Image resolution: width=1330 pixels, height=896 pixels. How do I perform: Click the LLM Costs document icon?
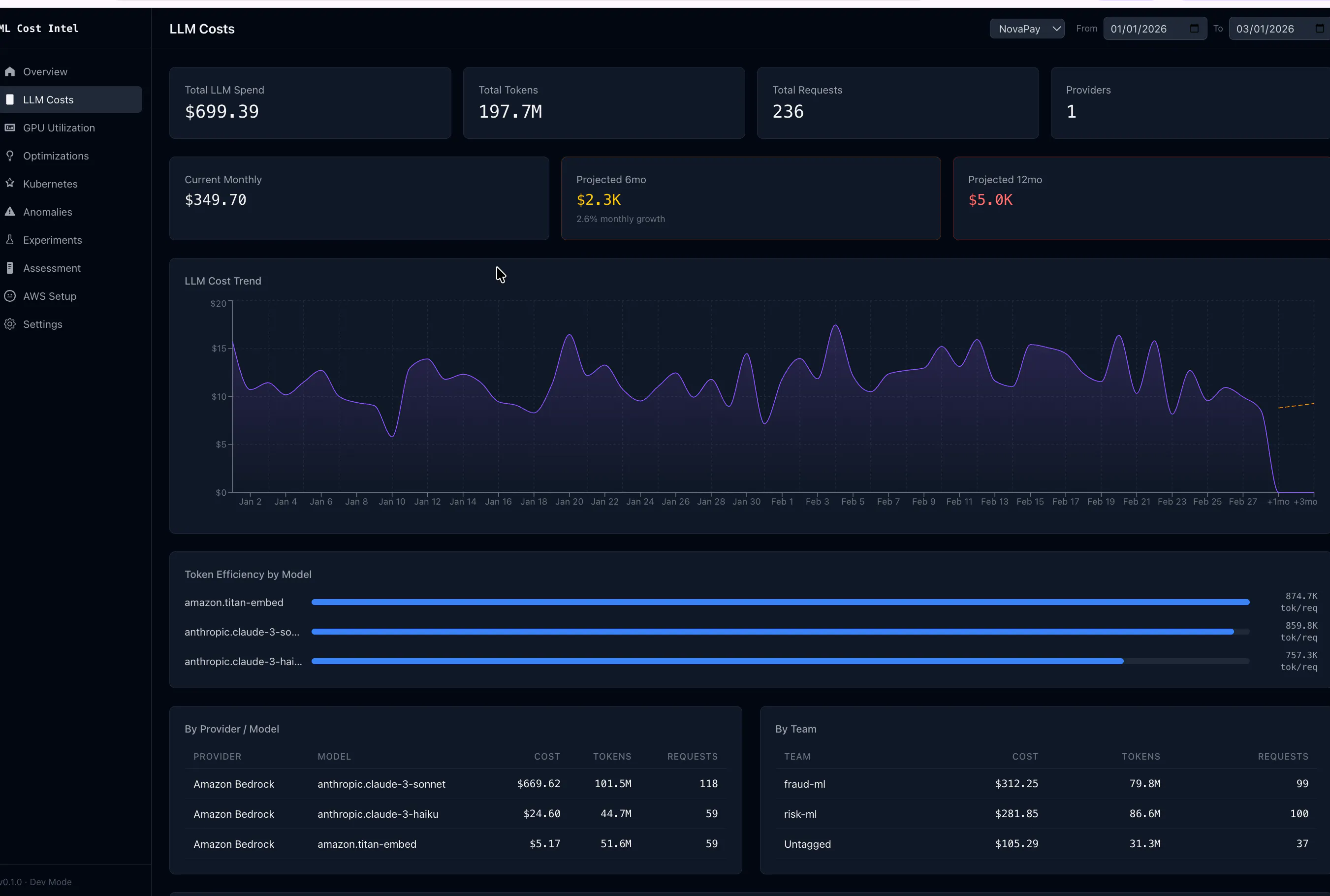pos(10,99)
